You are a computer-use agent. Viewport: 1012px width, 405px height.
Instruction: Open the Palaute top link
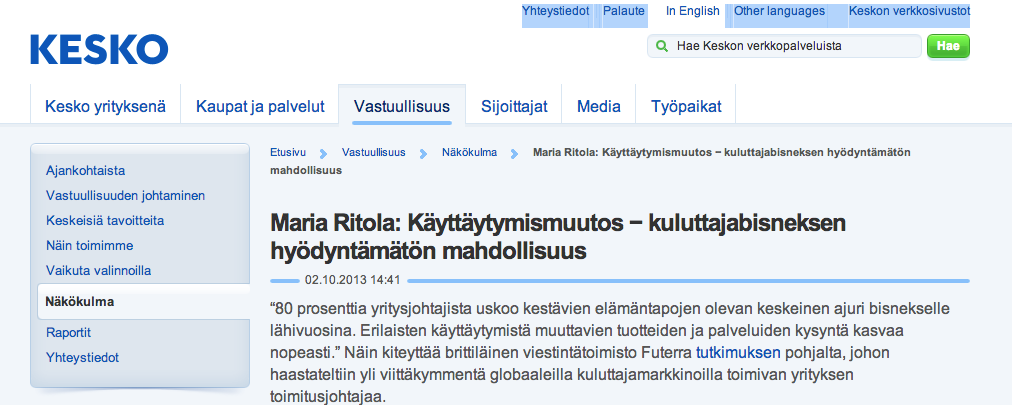click(623, 12)
